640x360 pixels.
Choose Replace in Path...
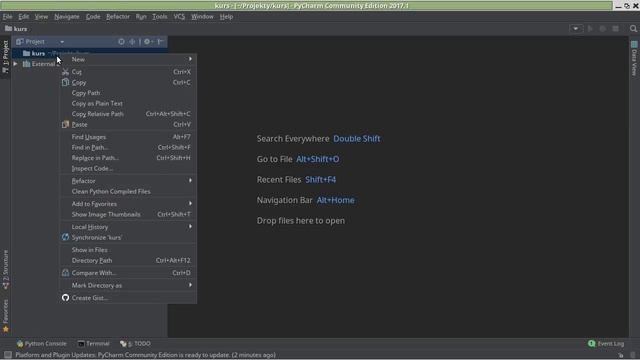click(128, 158)
